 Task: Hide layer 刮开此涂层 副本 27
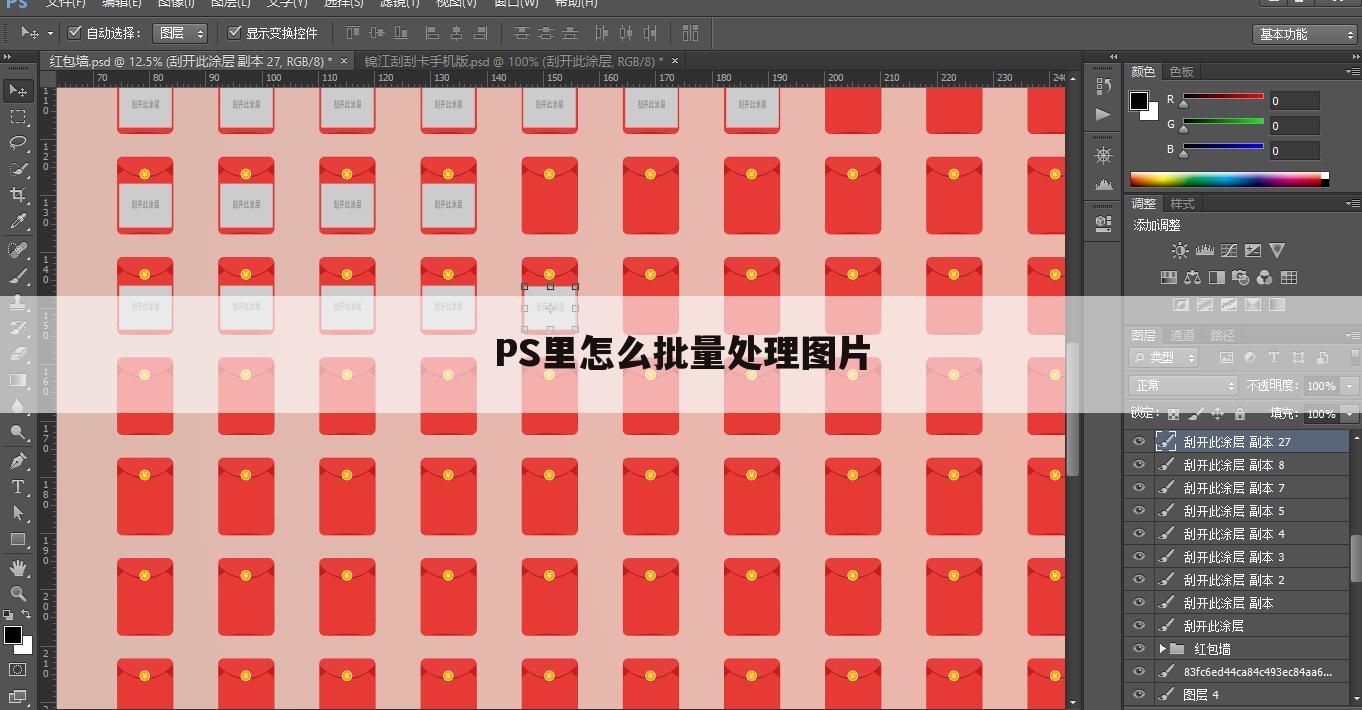pos(1138,441)
